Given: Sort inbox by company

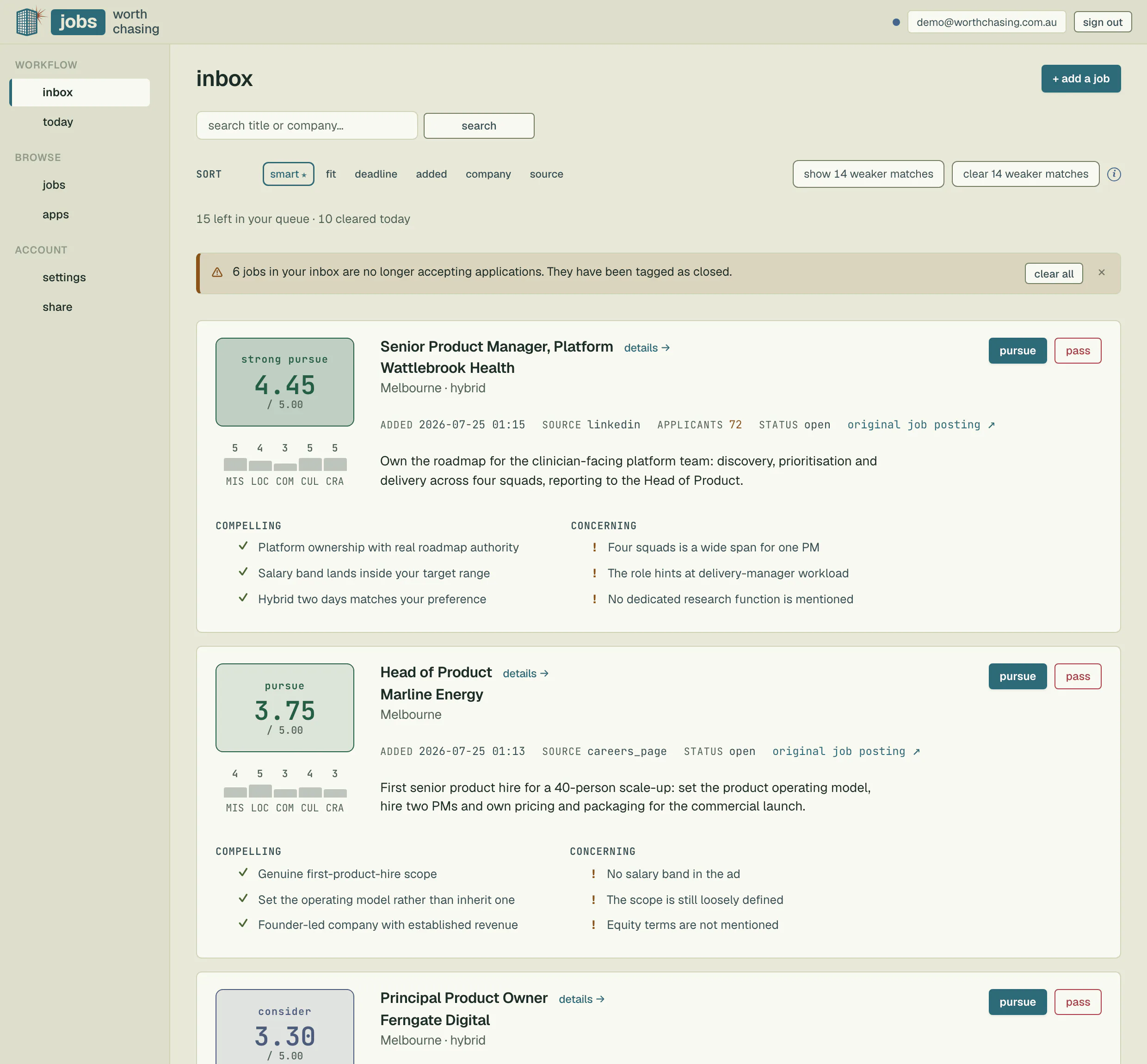Looking at the screenshot, I should coord(488,174).
